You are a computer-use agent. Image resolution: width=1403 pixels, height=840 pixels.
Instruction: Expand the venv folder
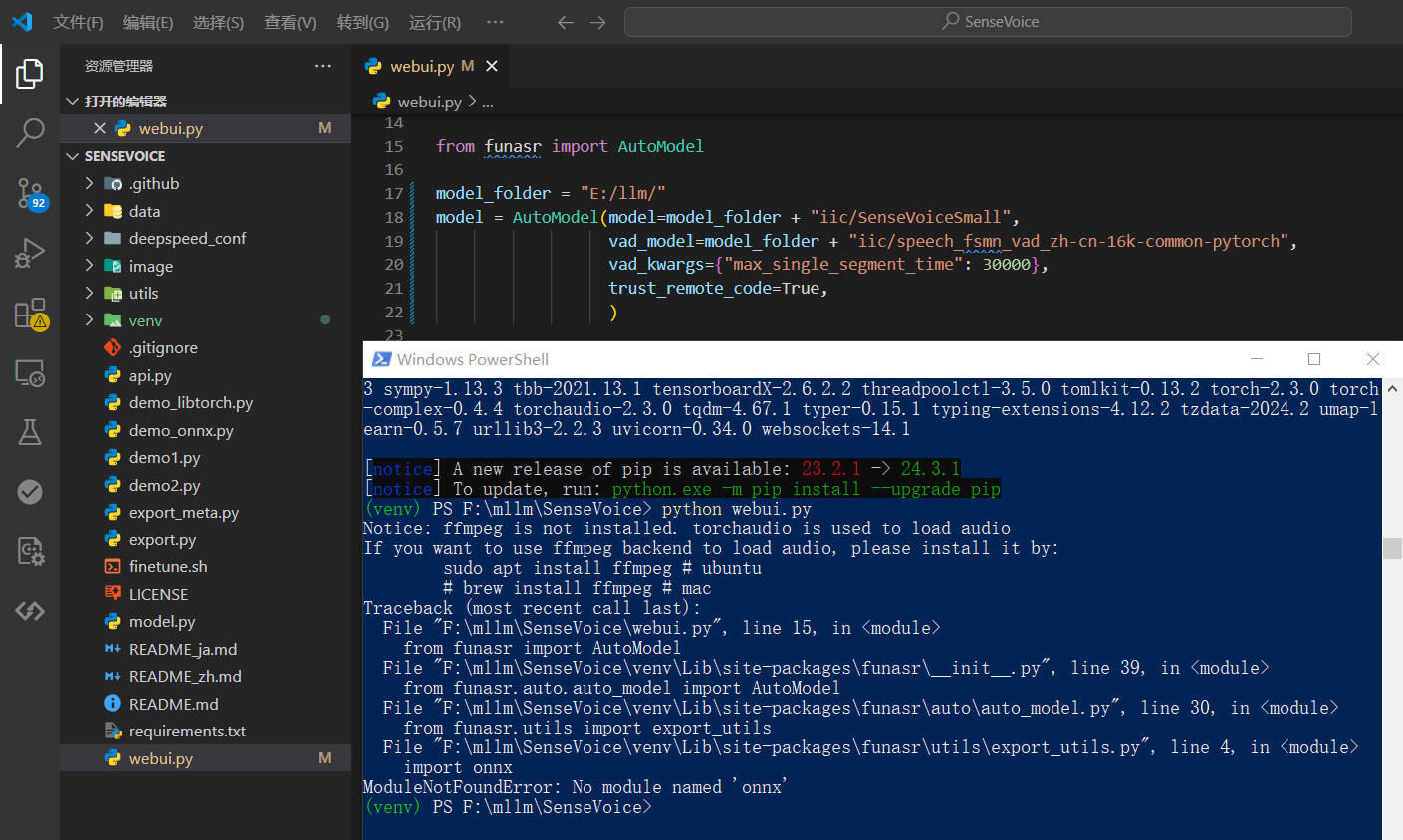coord(205,320)
